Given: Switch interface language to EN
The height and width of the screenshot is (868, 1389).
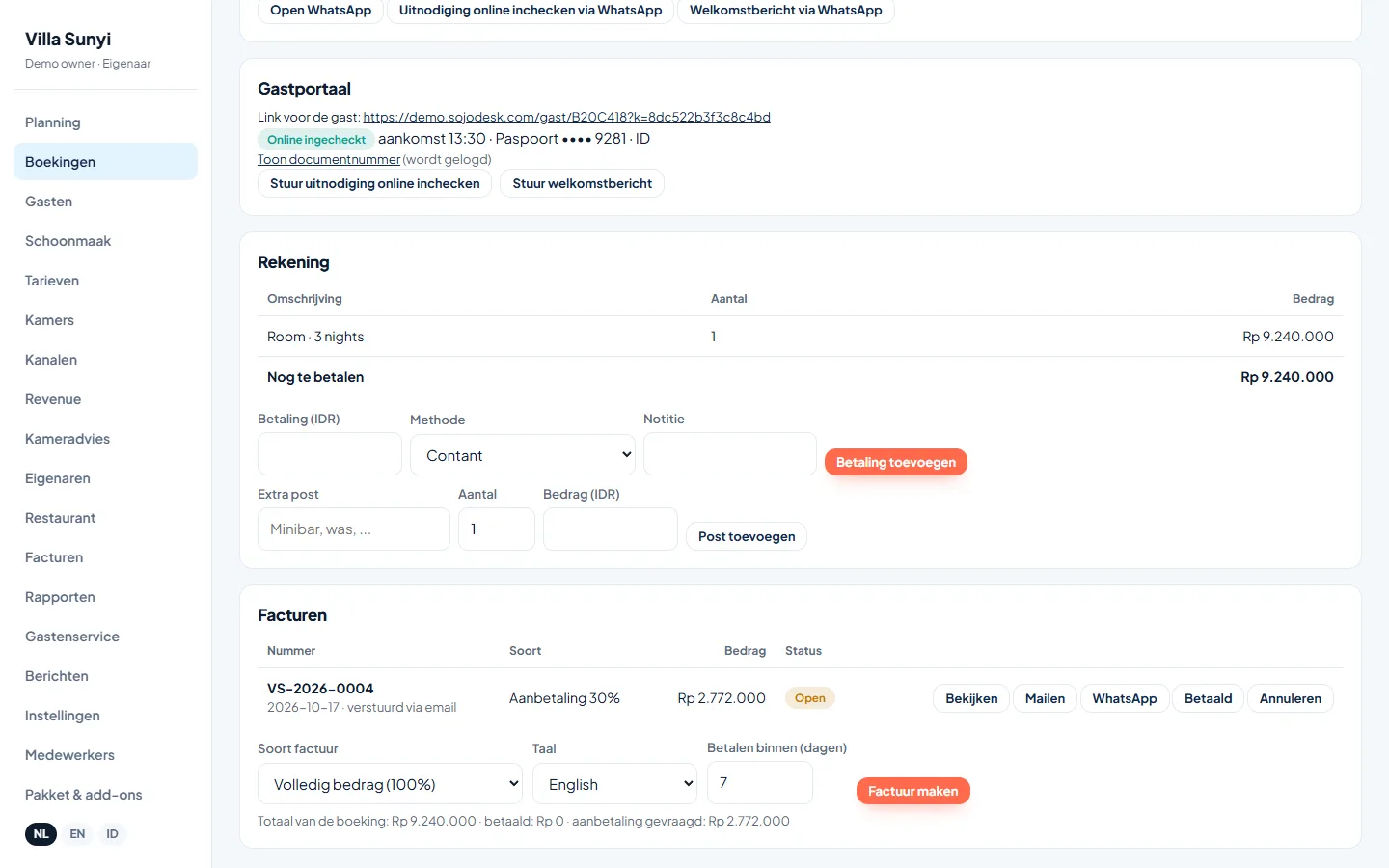Looking at the screenshot, I should 77,834.
